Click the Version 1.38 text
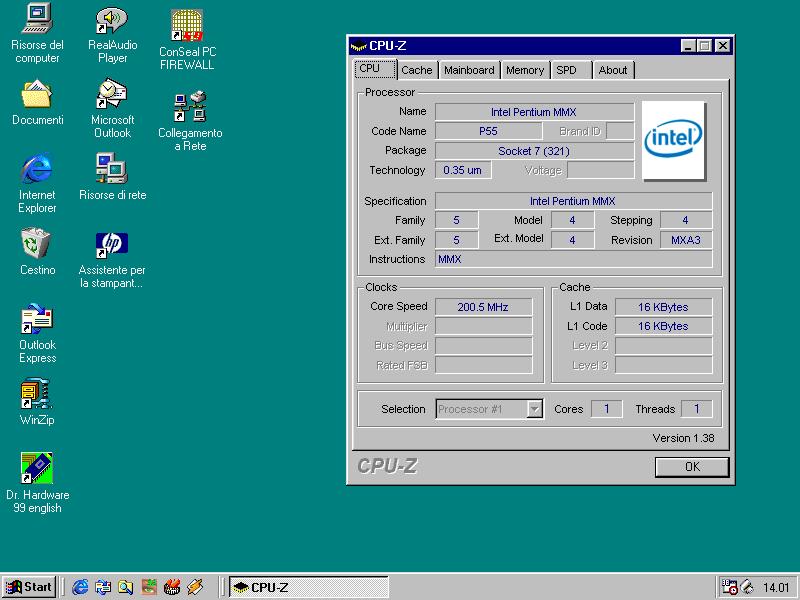 tap(683, 438)
